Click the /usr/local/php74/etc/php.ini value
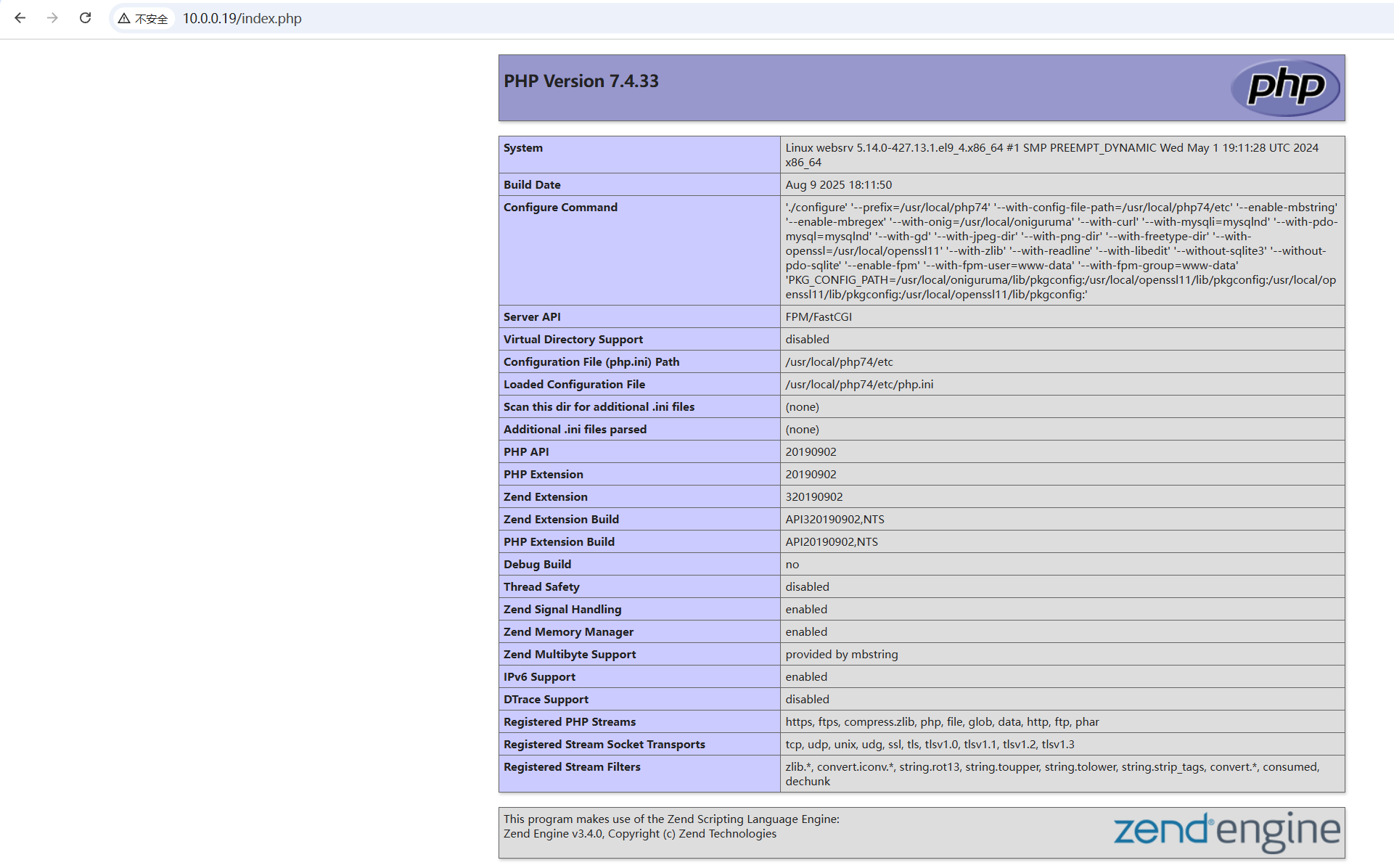This screenshot has width=1394, height=868. [x=859, y=385]
